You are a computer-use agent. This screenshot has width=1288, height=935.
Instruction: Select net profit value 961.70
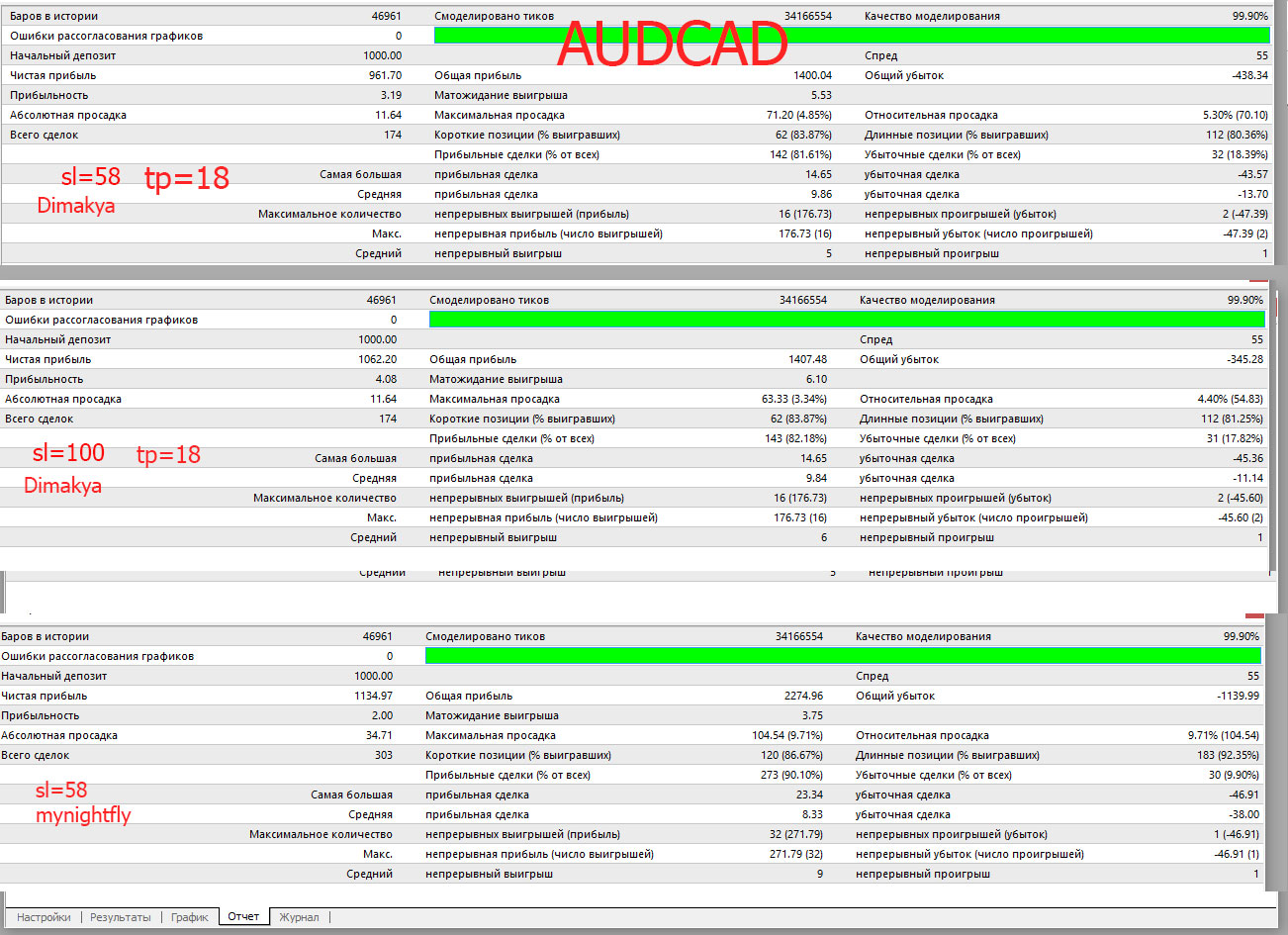tap(385, 75)
